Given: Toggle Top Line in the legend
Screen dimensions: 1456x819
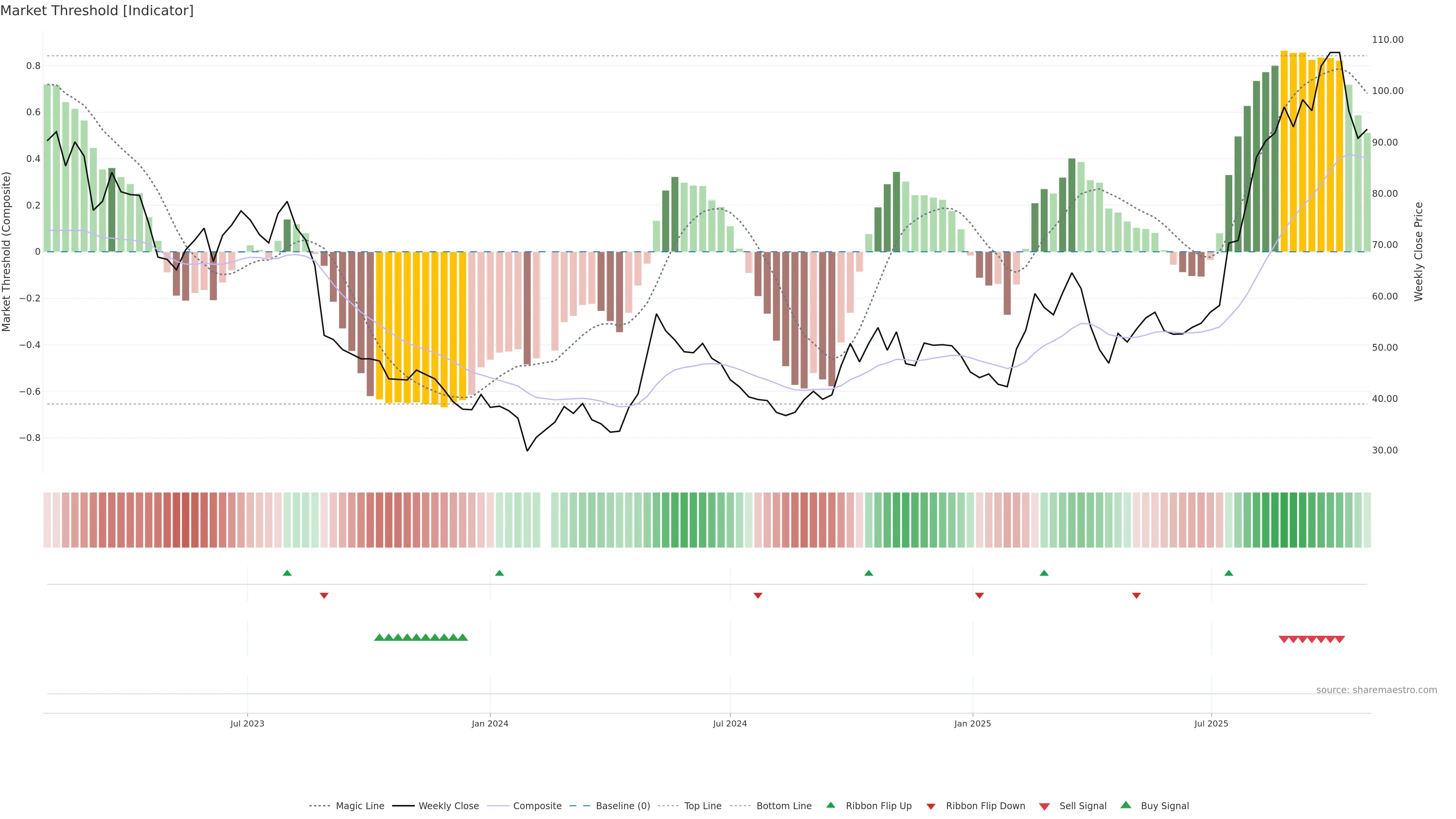Looking at the screenshot, I should click(703, 805).
